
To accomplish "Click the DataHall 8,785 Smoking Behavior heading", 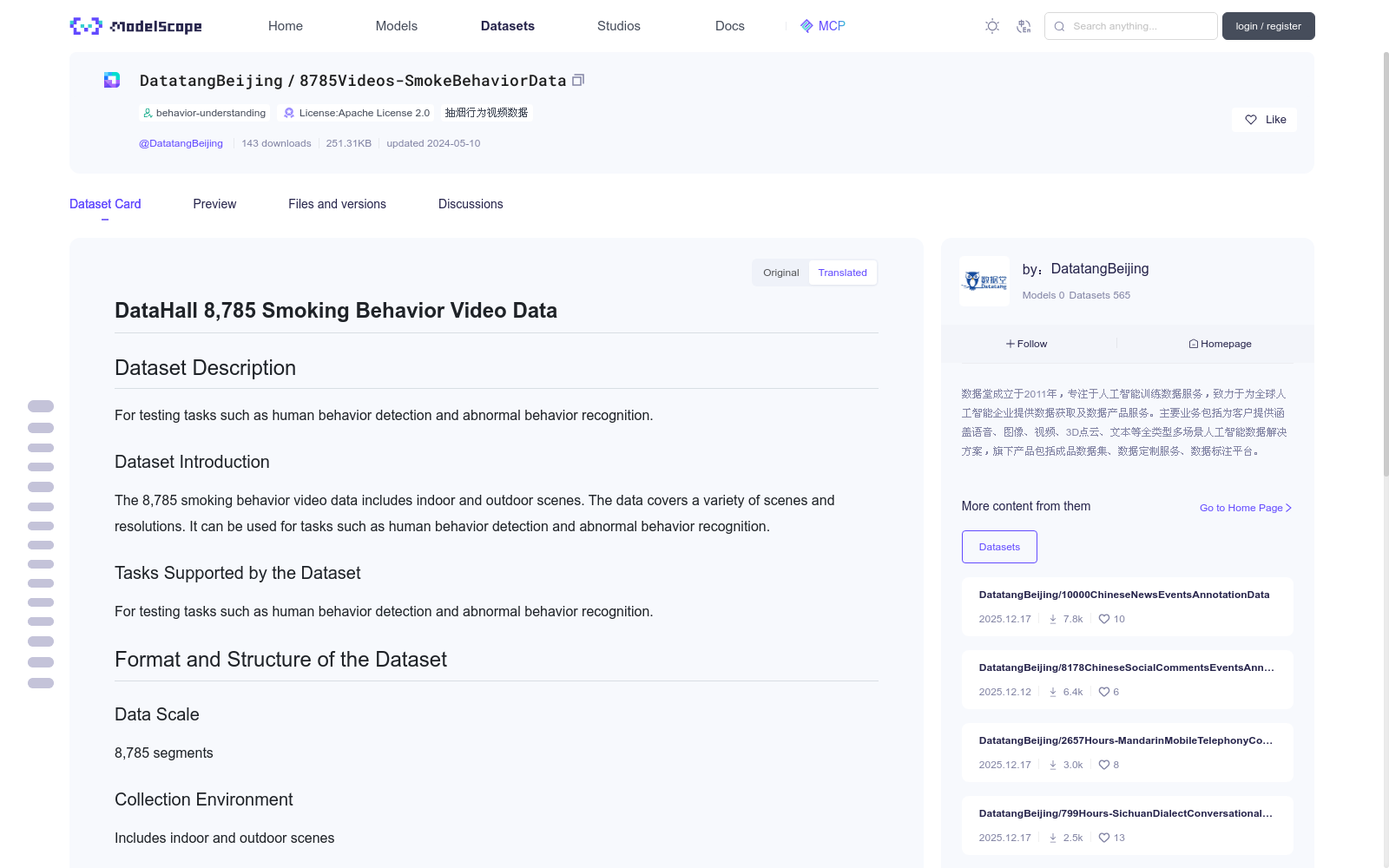I will coord(336,311).
